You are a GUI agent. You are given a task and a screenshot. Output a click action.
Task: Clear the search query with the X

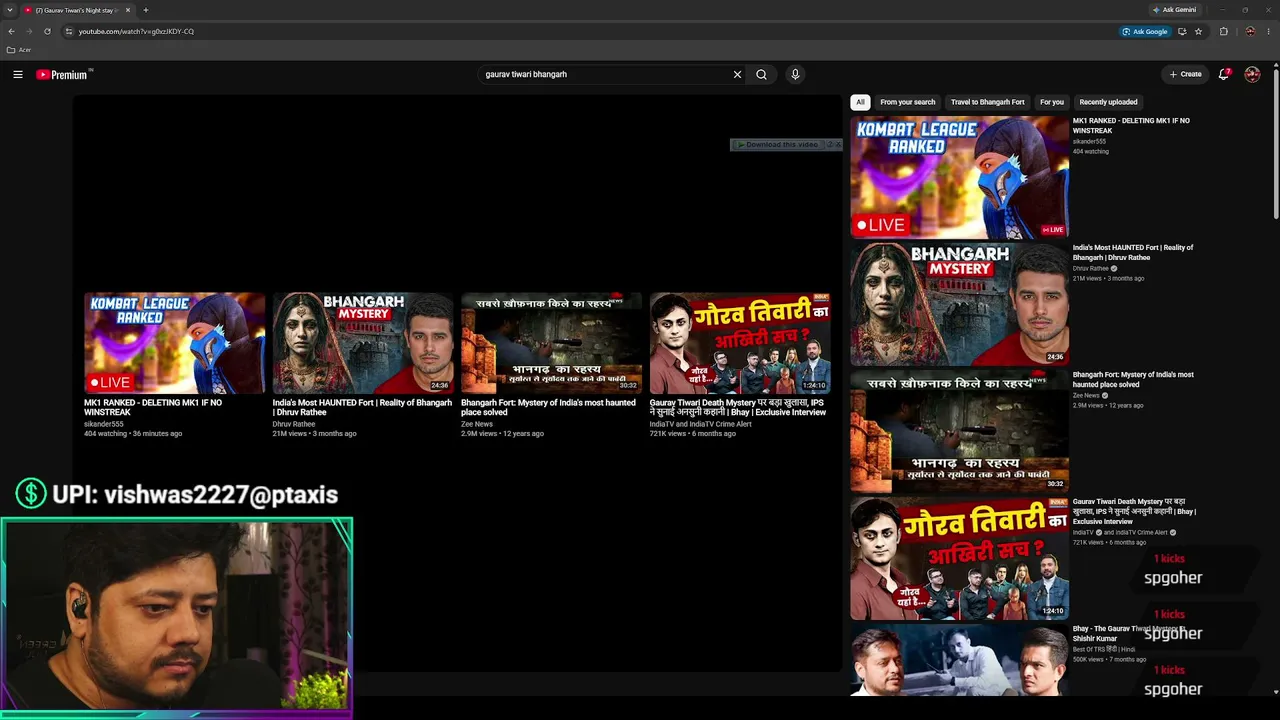(738, 74)
